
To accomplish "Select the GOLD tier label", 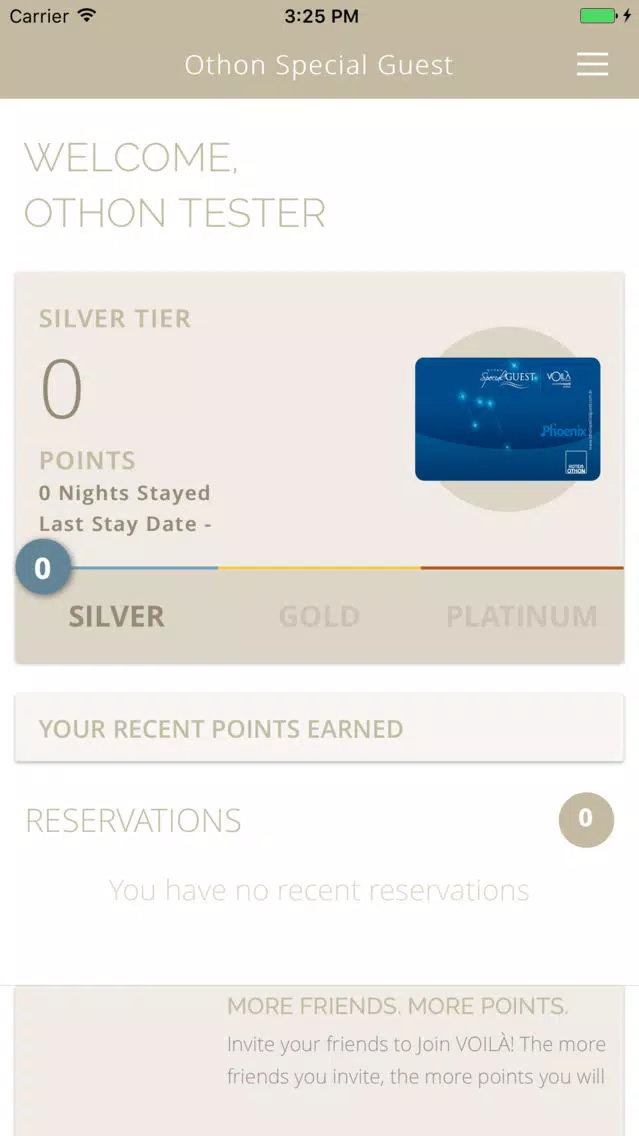I will tap(320, 617).
